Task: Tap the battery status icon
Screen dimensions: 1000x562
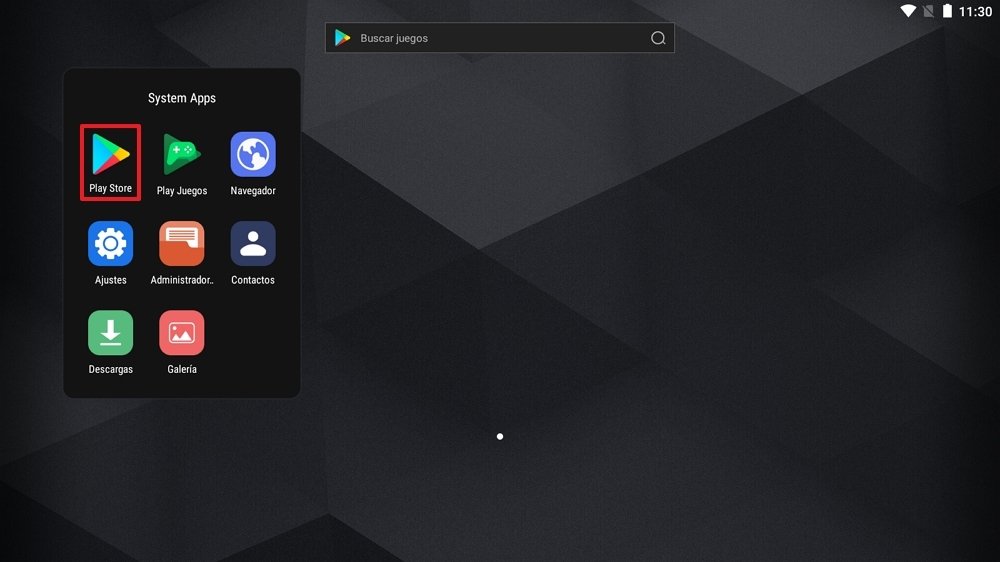Action: pyautogui.click(x=948, y=11)
